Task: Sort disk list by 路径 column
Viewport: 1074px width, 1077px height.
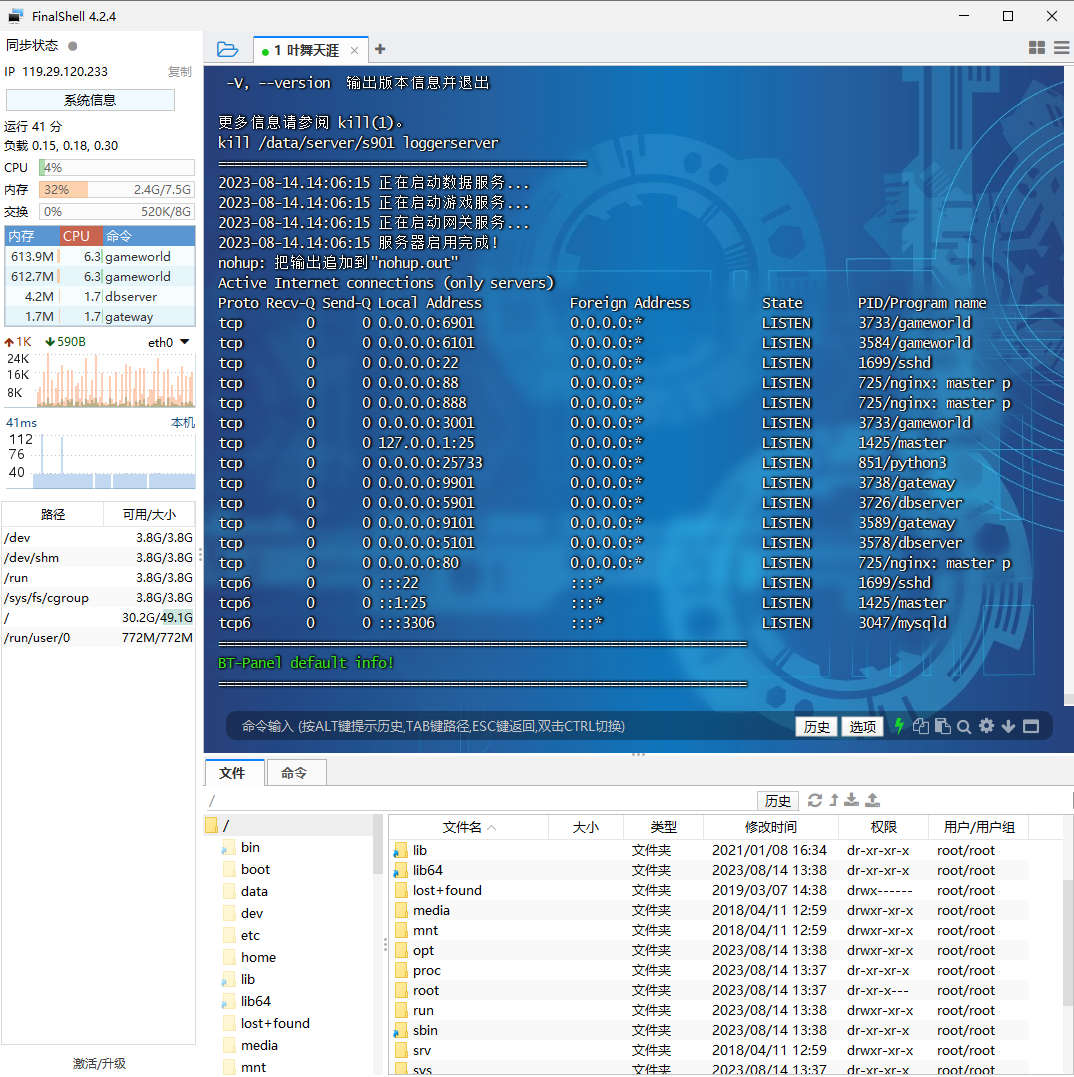Action: coord(53,514)
